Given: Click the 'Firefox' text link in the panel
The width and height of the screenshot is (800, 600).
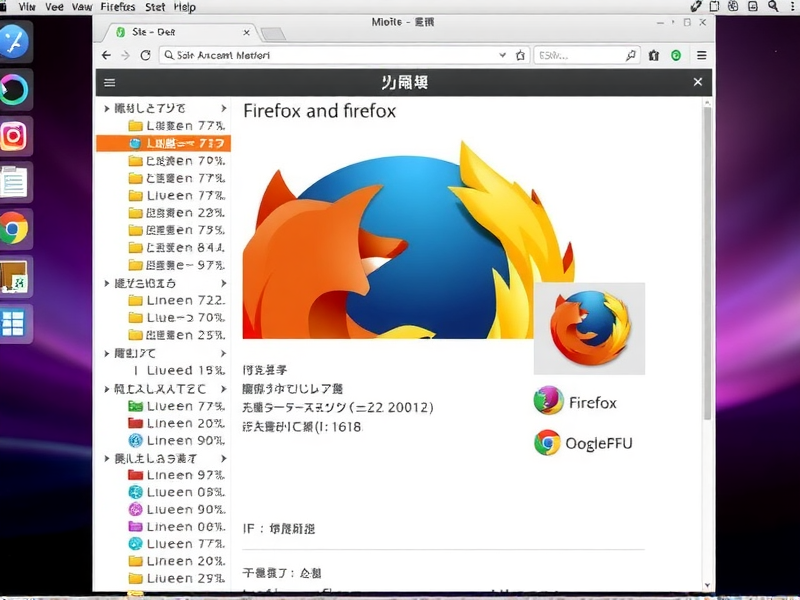Looking at the screenshot, I should click(592, 402).
